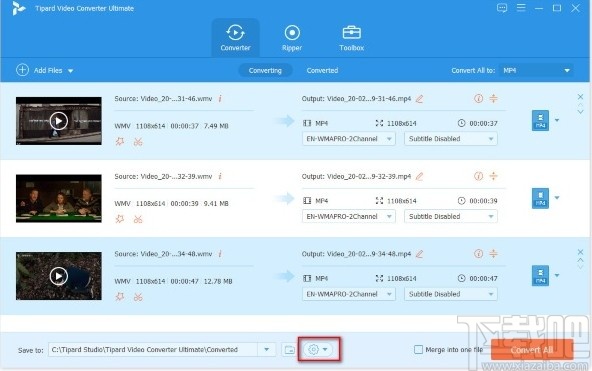Open edit effects star for 34-48.wmv

tap(120, 297)
